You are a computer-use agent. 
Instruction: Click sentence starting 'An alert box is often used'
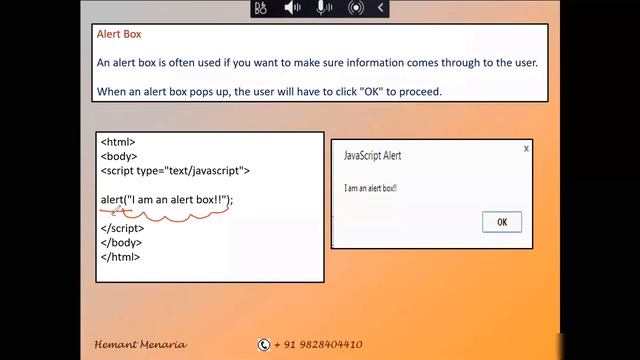(x=317, y=63)
